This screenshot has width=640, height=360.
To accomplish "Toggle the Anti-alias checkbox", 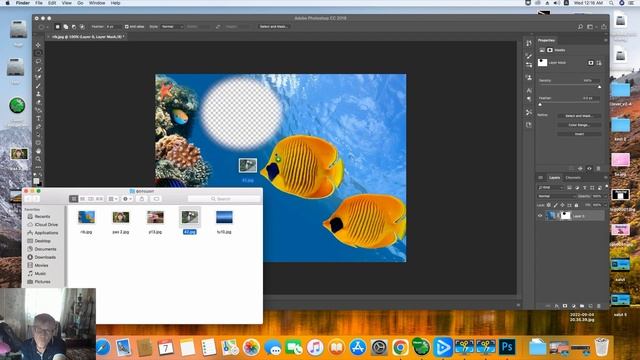I will [127, 27].
